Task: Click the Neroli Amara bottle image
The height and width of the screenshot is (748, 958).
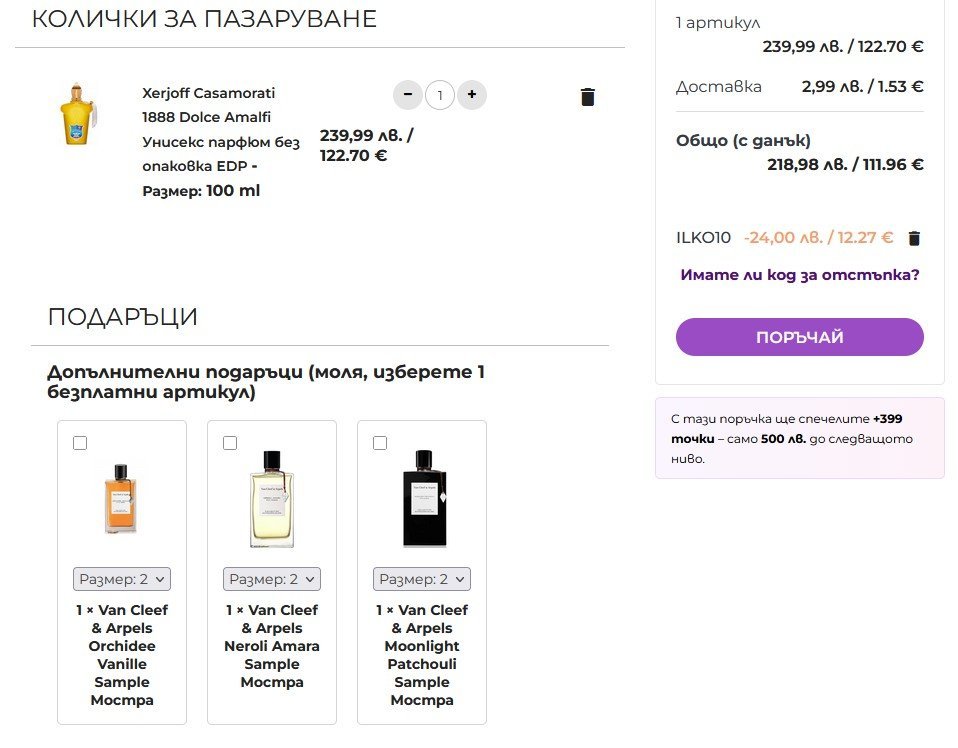Action: pyautogui.click(x=271, y=499)
